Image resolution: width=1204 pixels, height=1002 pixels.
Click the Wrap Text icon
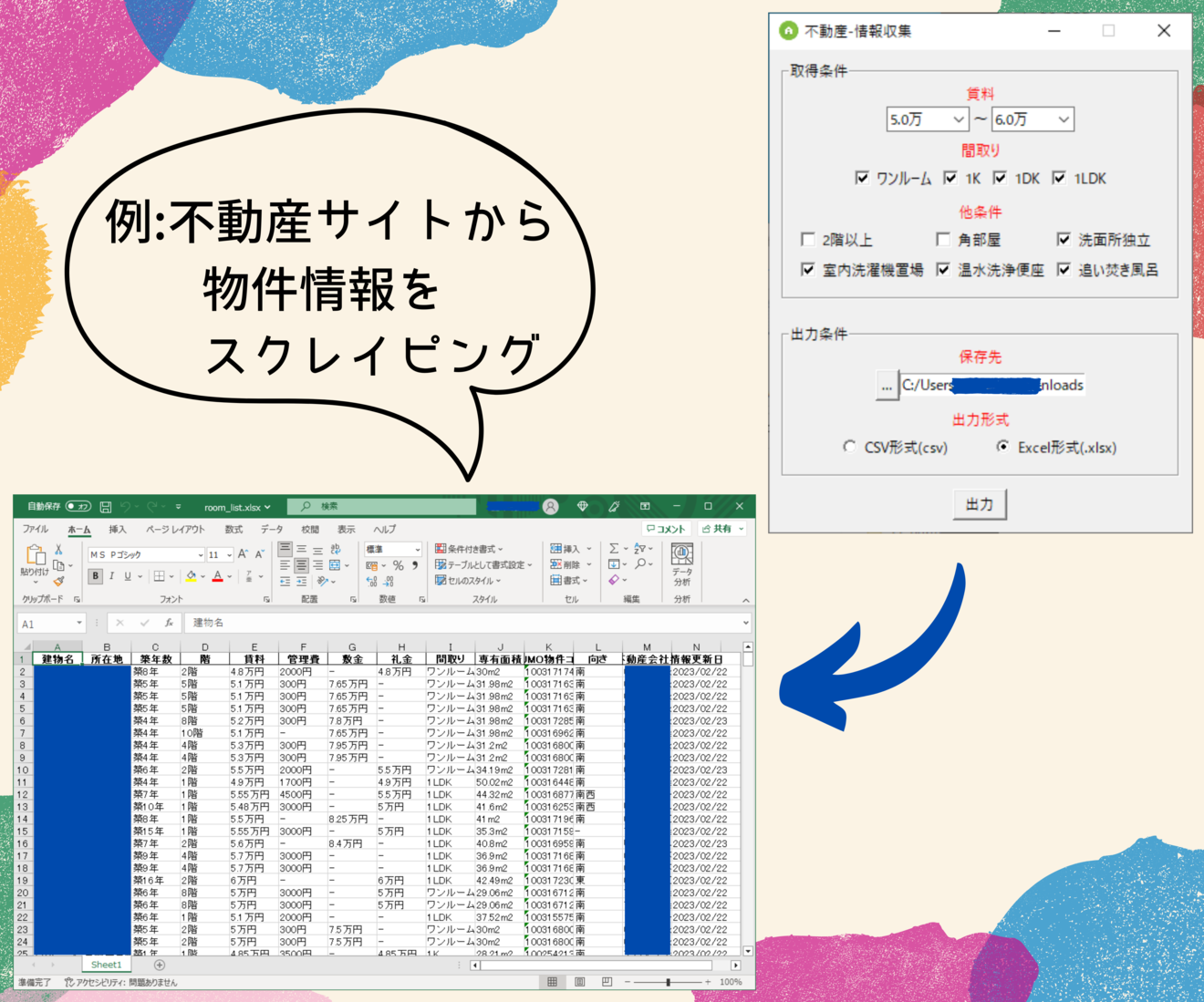click(x=336, y=550)
